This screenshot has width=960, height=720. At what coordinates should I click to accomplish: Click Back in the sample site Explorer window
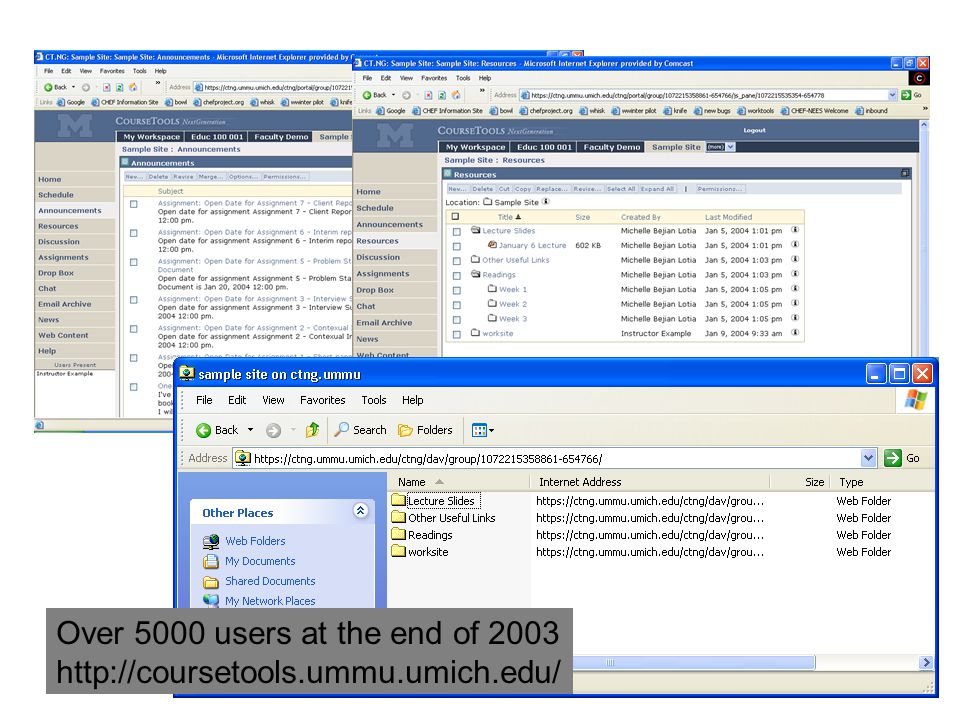tap(217, 430)
